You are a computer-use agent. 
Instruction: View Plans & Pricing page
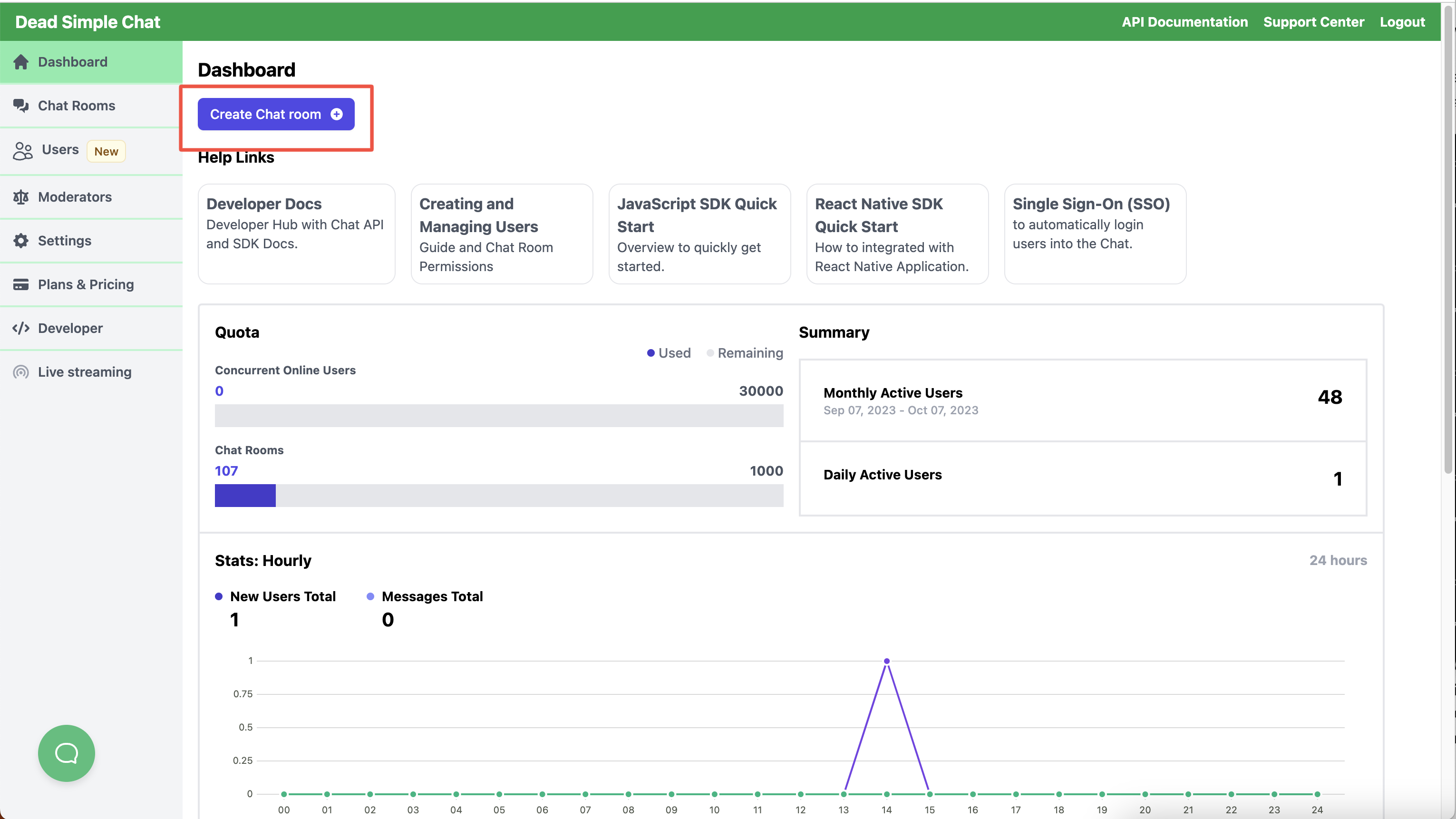91,284
